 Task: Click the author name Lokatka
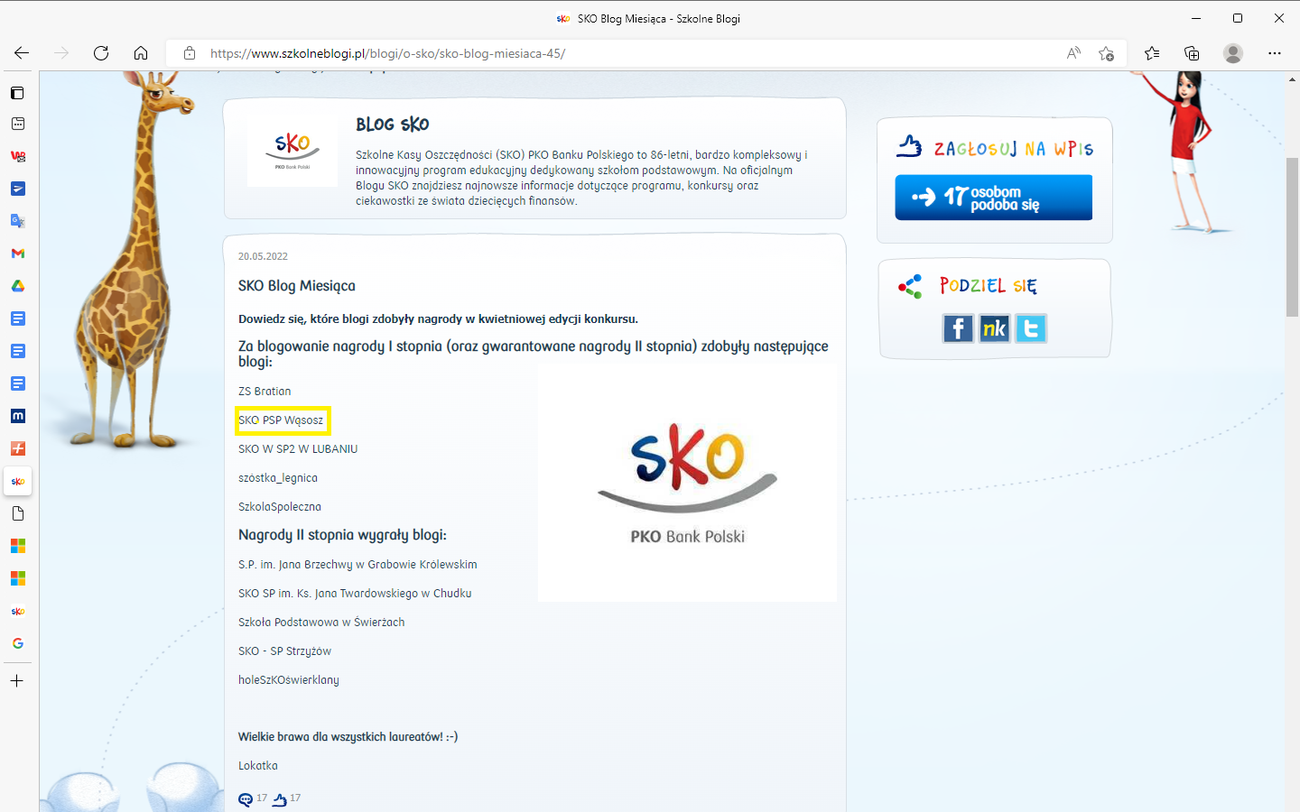[258, 766]
